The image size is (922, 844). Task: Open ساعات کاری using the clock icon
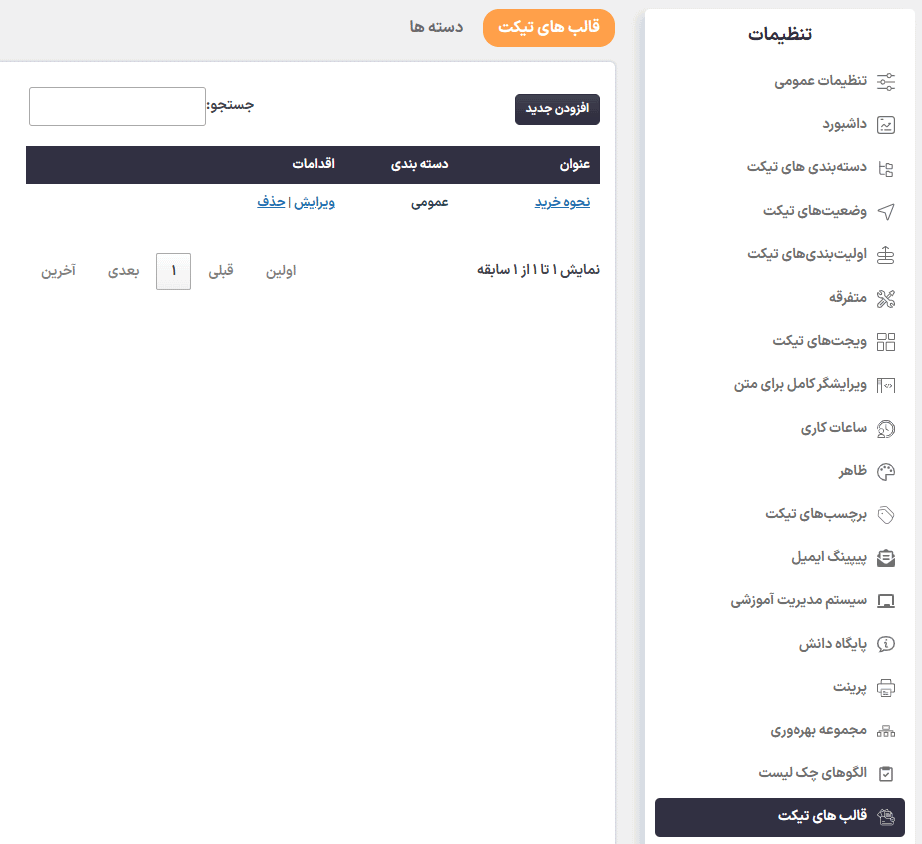tap(886, 428)
